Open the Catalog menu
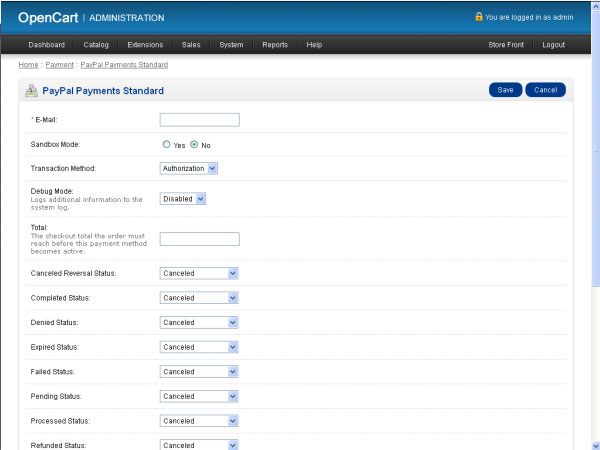 pyautogui.click(x=96, y=45)
